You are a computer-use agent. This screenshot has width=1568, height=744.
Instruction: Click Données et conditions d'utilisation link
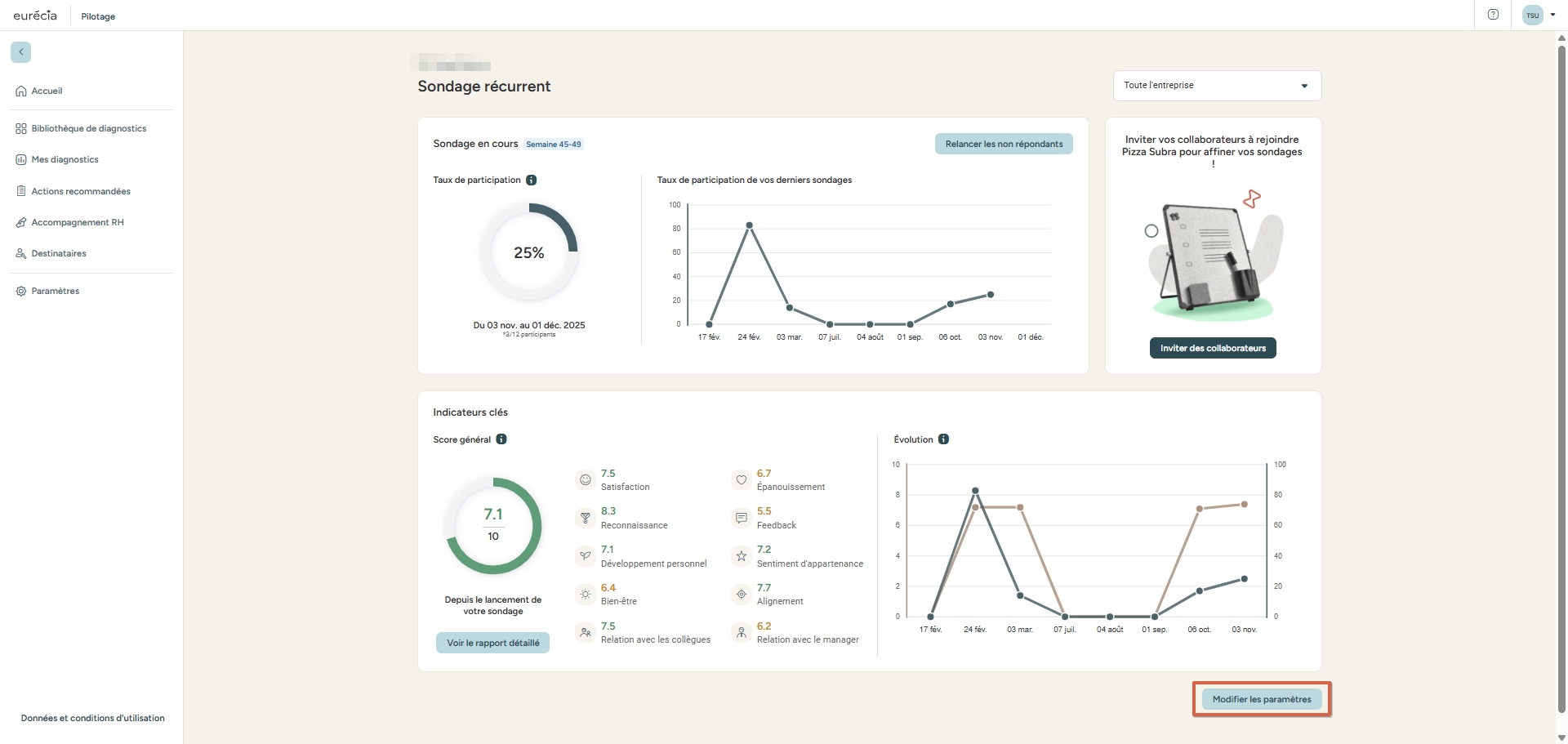(92, 719)
